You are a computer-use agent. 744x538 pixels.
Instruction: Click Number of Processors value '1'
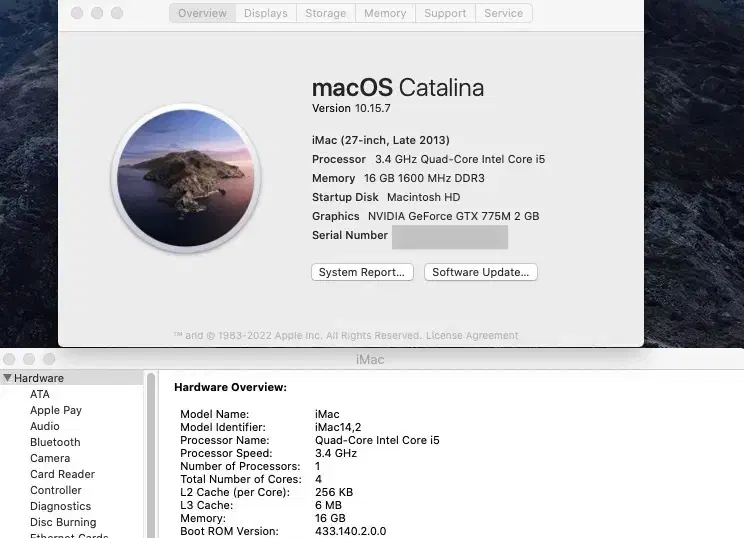tap(317, 466)
